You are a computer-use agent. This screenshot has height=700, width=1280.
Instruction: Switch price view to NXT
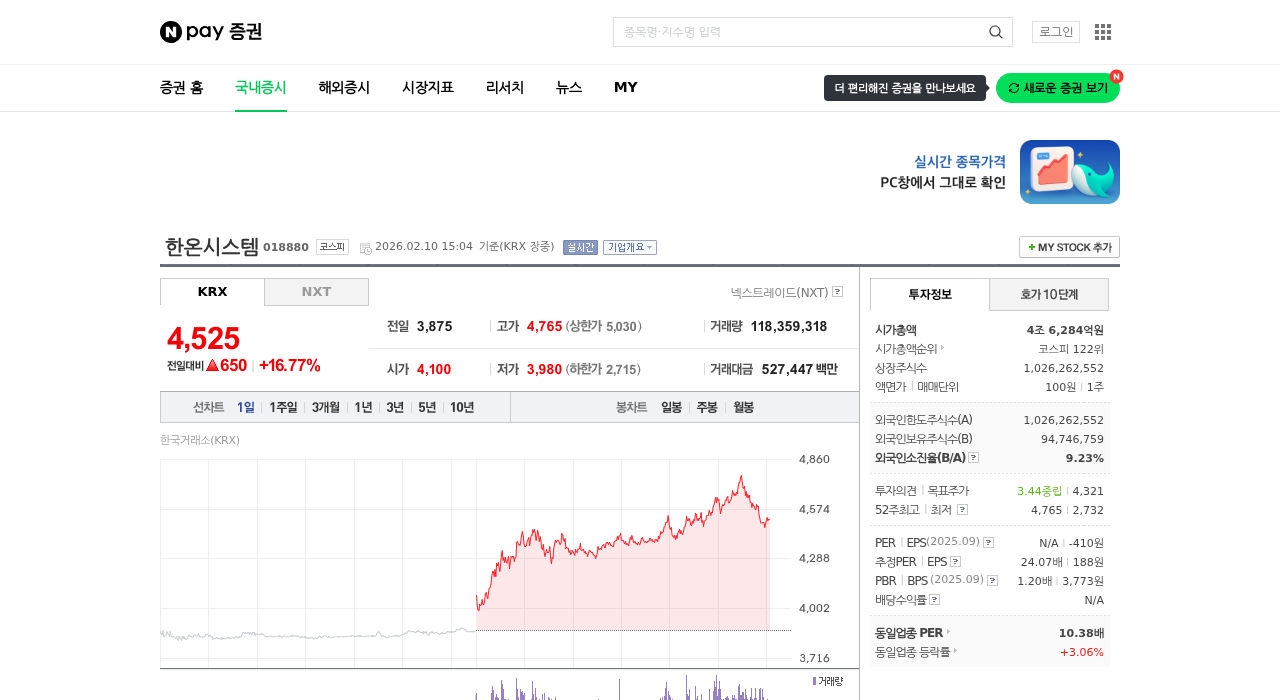coord(316,291)
